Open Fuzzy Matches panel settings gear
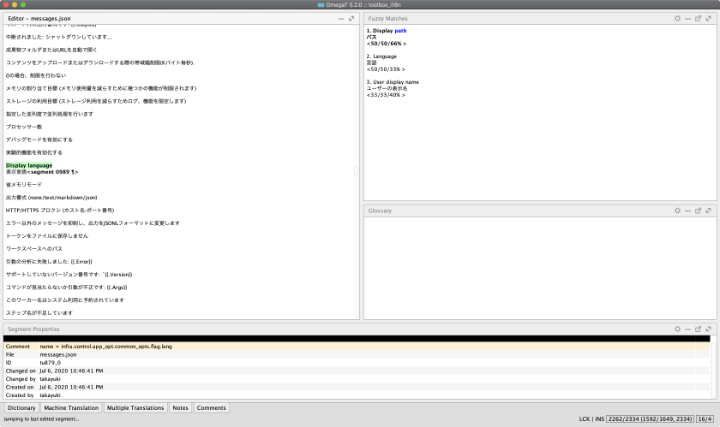The height and width of the screenshot is (427, 720). click(677, 19)
